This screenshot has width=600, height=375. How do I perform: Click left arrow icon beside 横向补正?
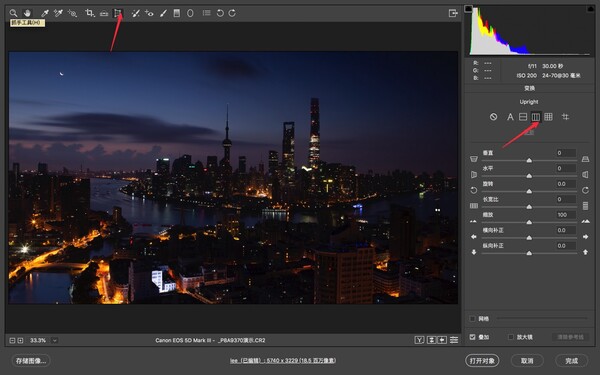[x=474, y=237]
